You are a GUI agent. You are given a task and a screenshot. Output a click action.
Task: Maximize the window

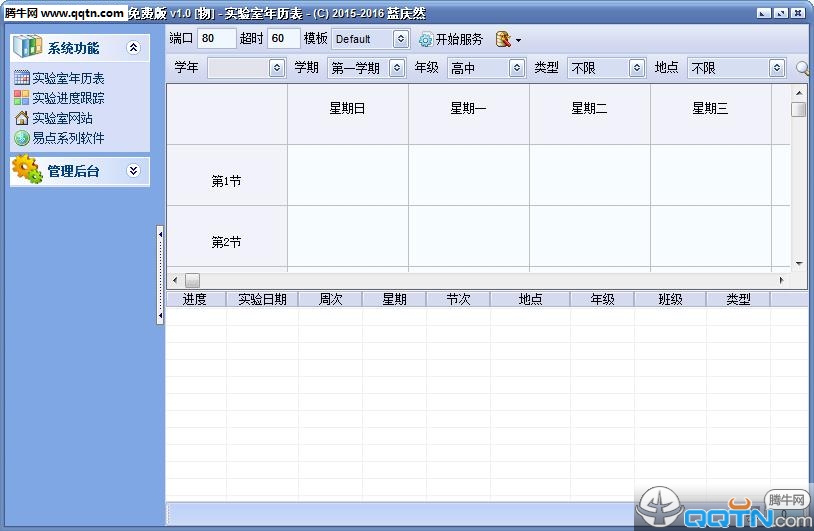point(781,13)
